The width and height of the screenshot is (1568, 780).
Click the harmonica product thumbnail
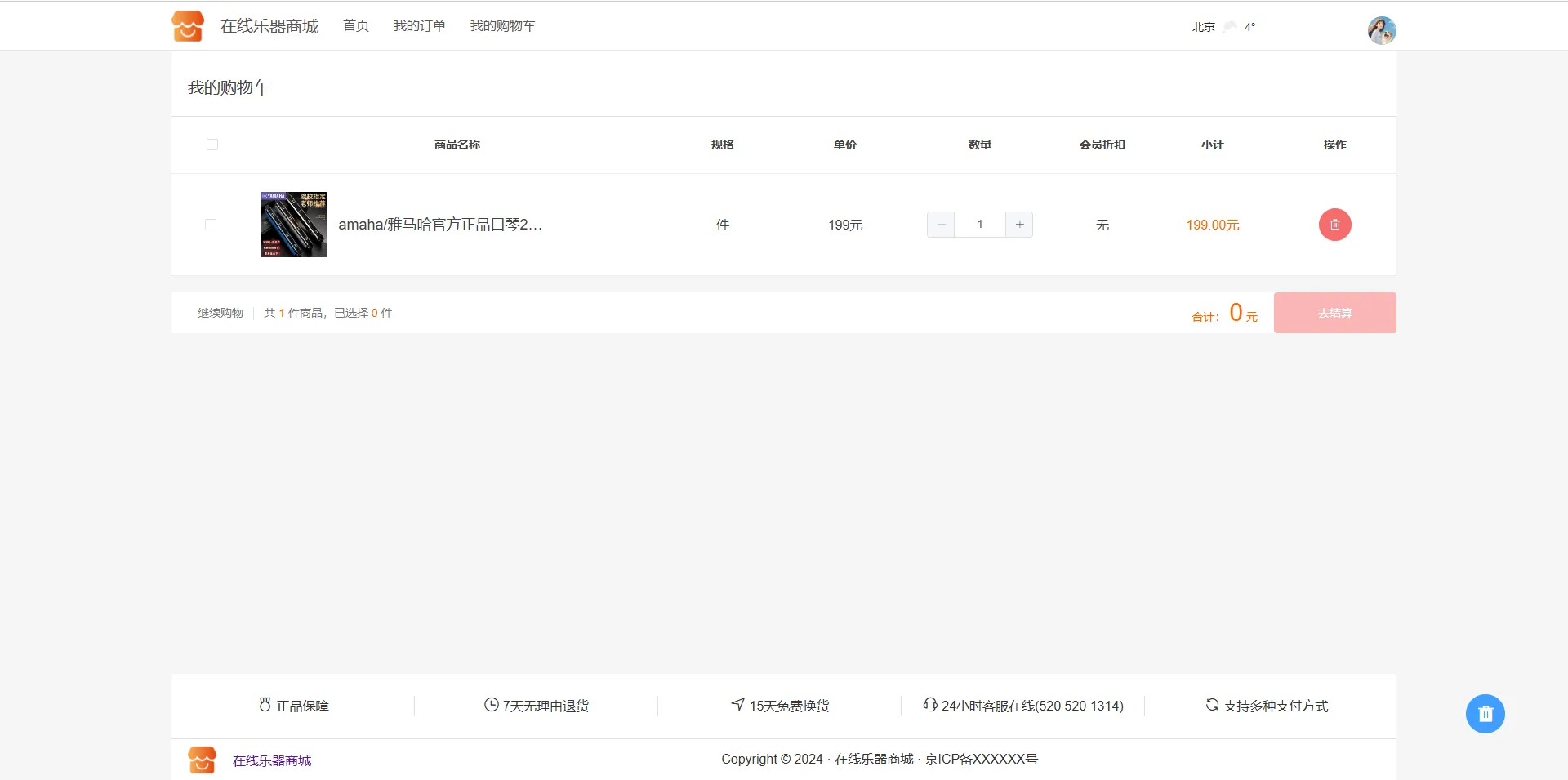click(x=294, y=225)
